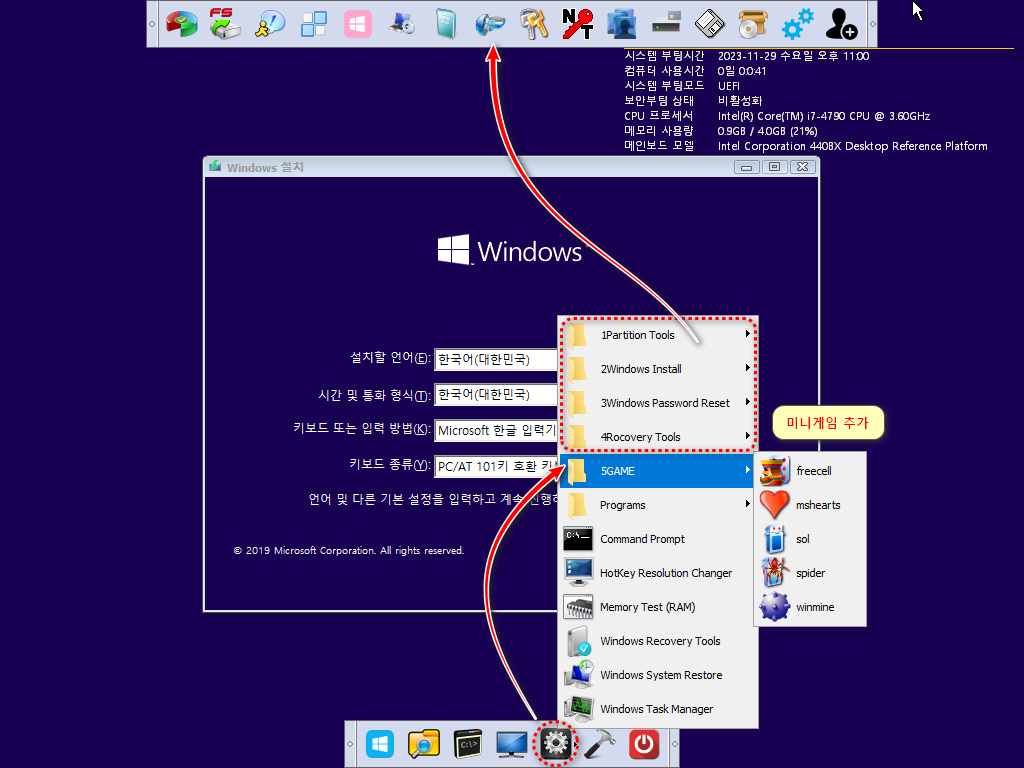Viewport: 1024px width, 768px height.
Task: Open the 설치할 언어 language combo box
Action: [496, 359]
